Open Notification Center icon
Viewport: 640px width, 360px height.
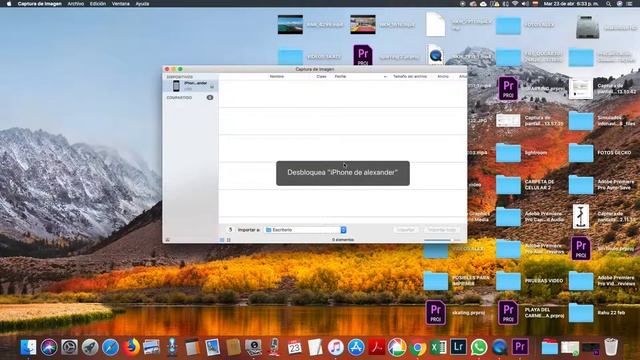point(629,4)
